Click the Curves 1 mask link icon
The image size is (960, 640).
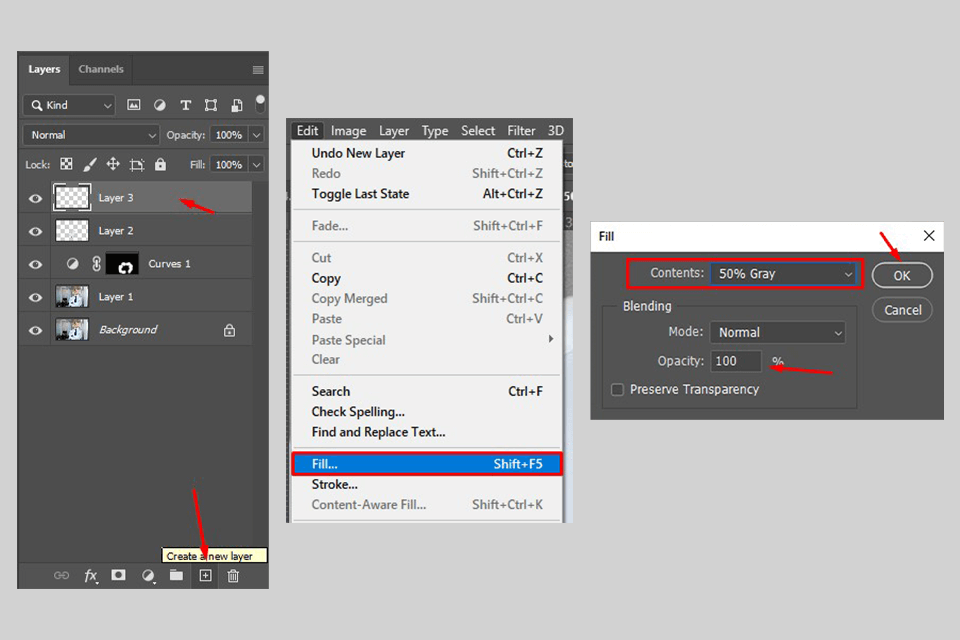click(x=96, y=263)
